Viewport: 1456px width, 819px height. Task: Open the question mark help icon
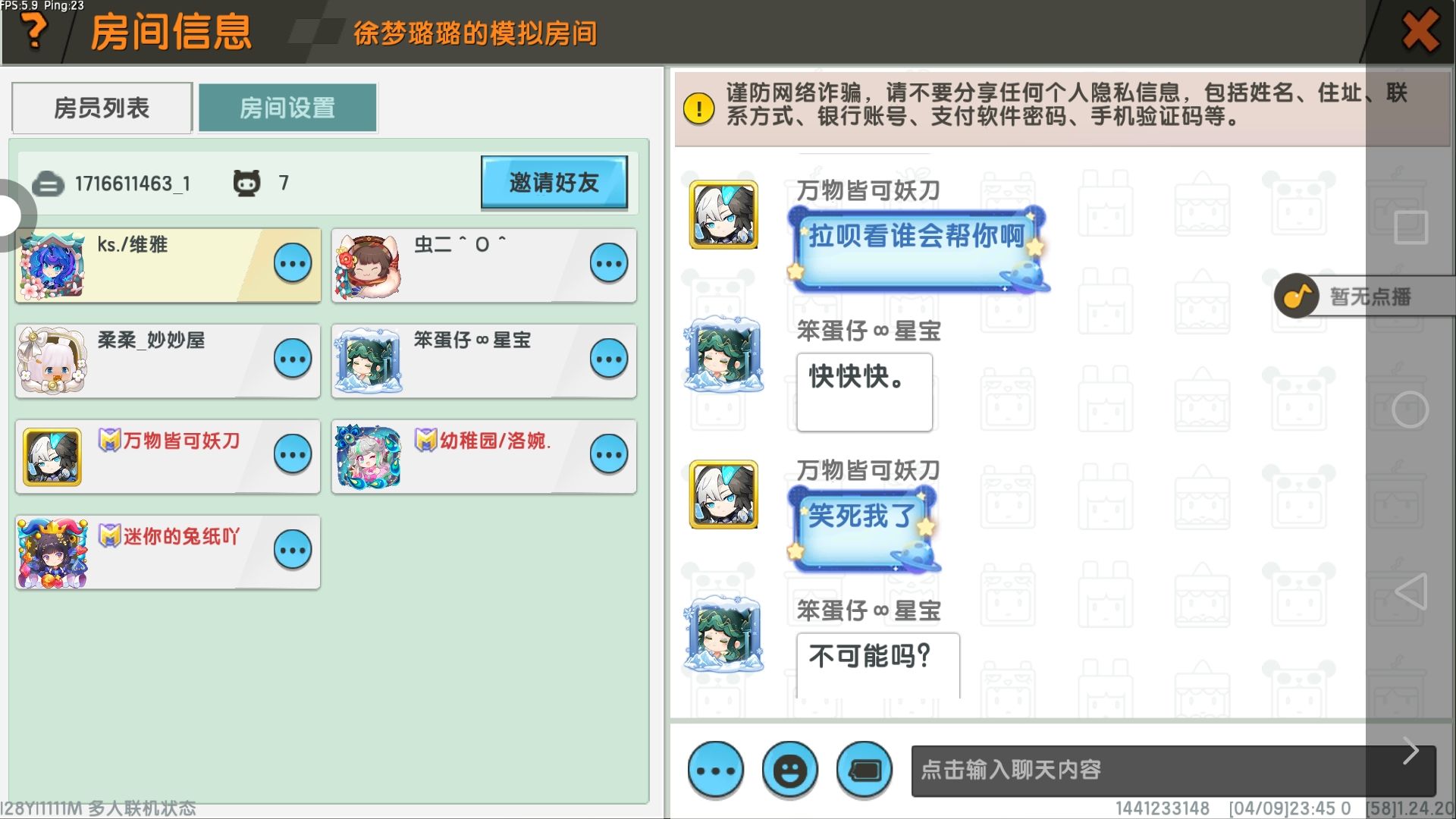click(33, 30)
